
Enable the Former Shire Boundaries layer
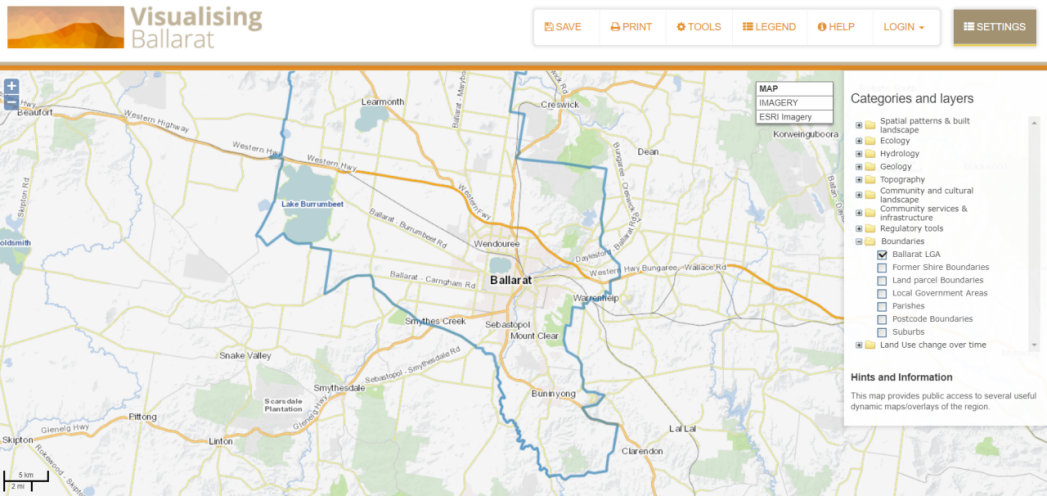point(882,268)
